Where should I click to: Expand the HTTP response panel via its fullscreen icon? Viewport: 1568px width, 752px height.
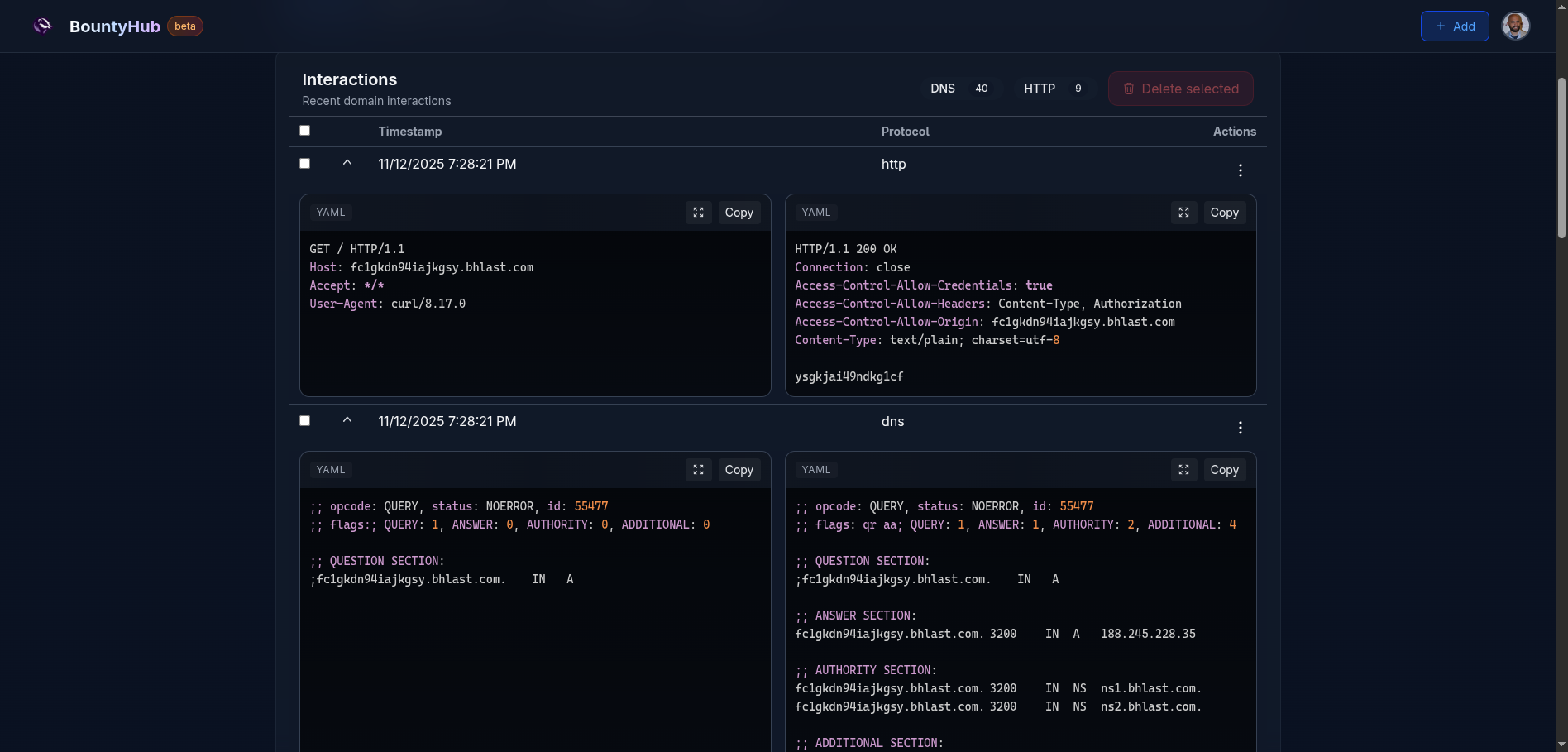coord(1183,213)
